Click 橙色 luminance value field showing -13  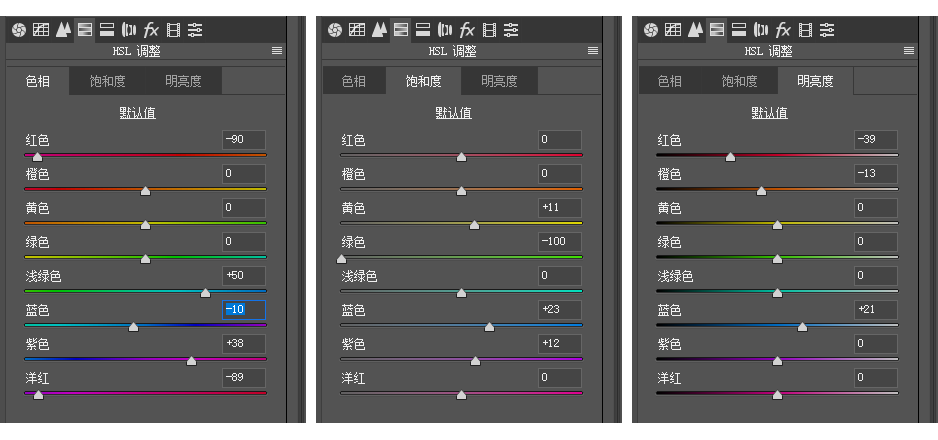[876, 173]
